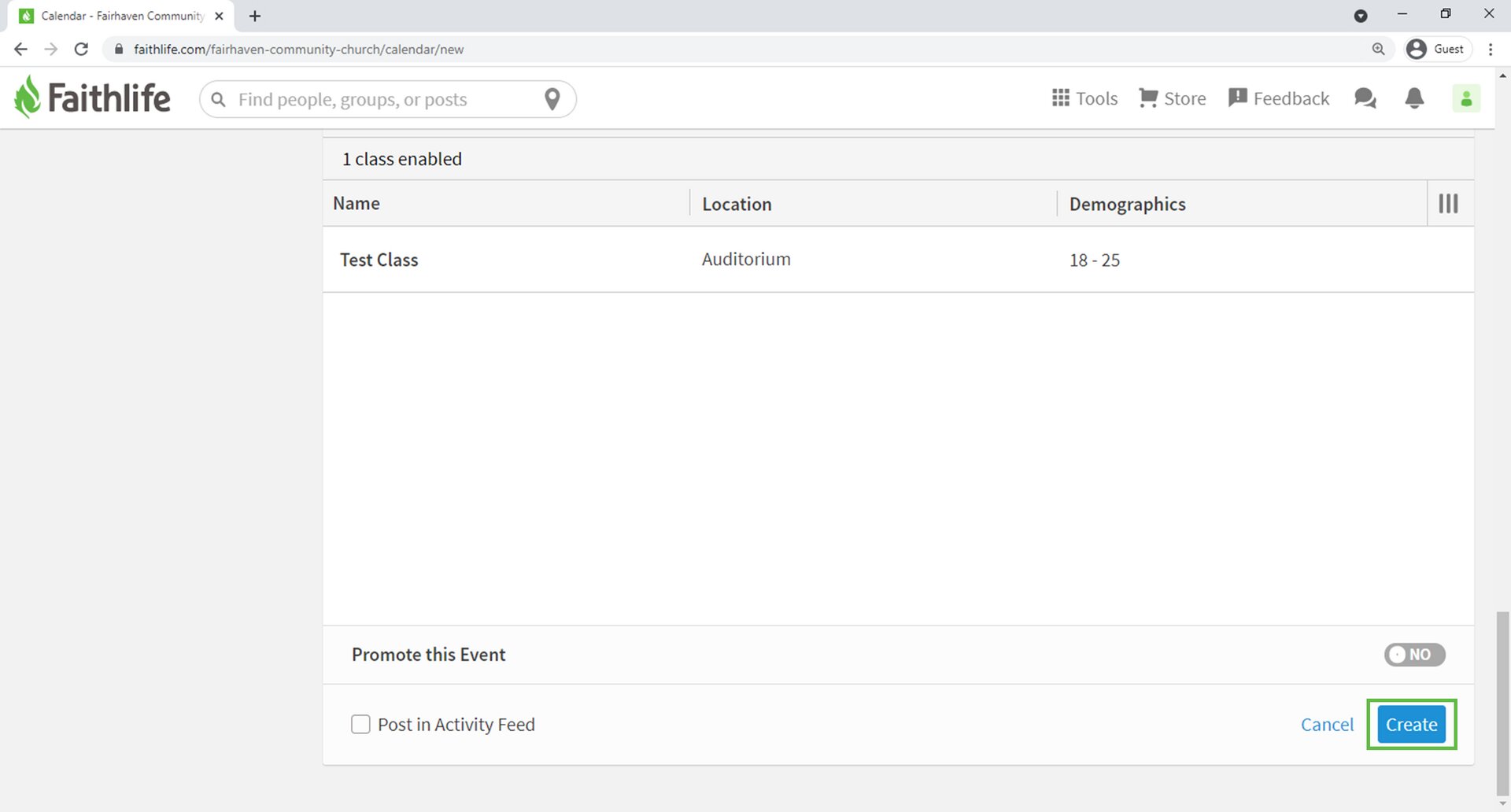This screenshot has width=1511, height=812.
Task: Go forward in browser history
Action: click(50, 49)
